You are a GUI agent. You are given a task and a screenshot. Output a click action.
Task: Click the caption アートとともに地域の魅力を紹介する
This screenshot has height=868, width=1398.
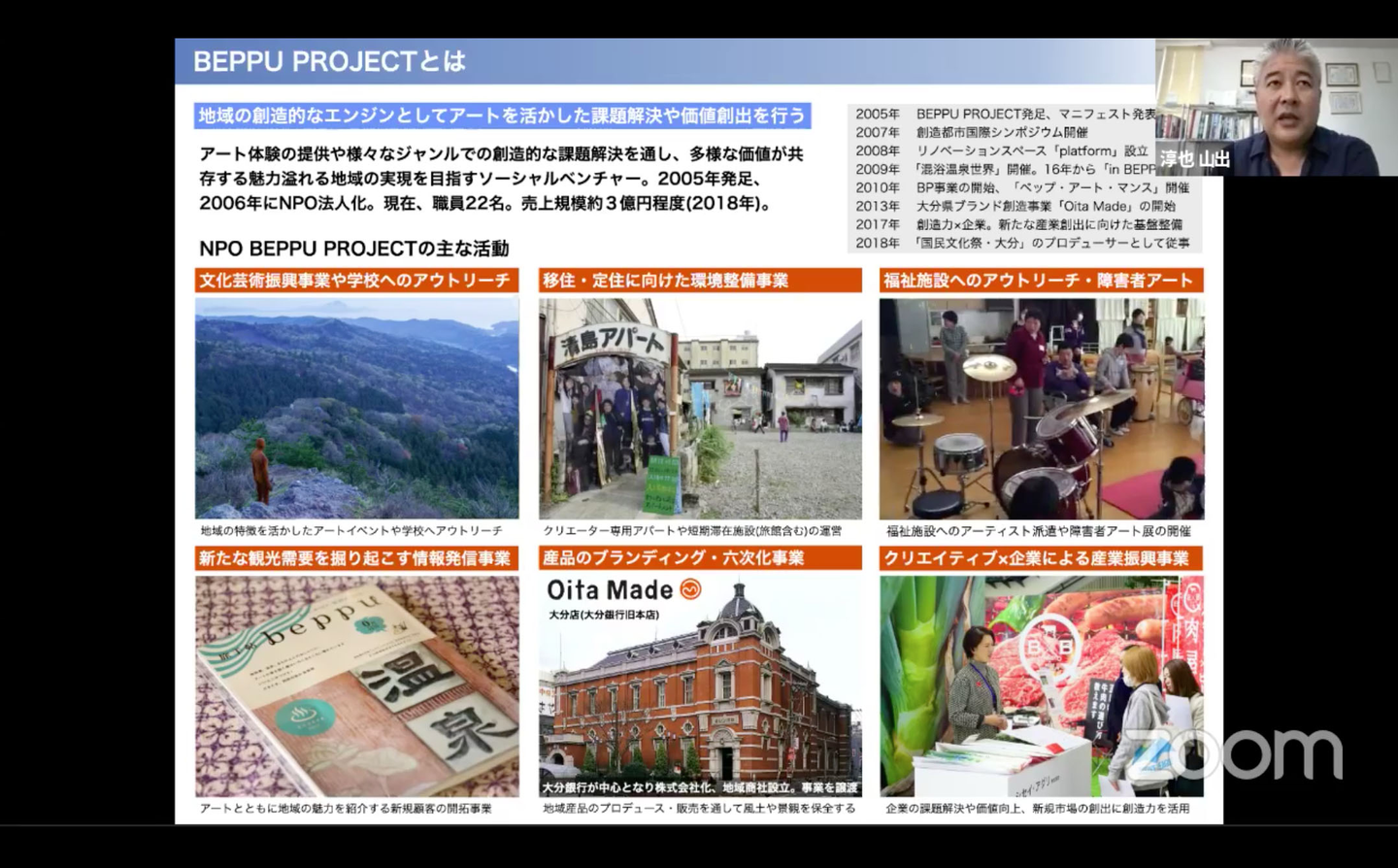click(346, 809)
